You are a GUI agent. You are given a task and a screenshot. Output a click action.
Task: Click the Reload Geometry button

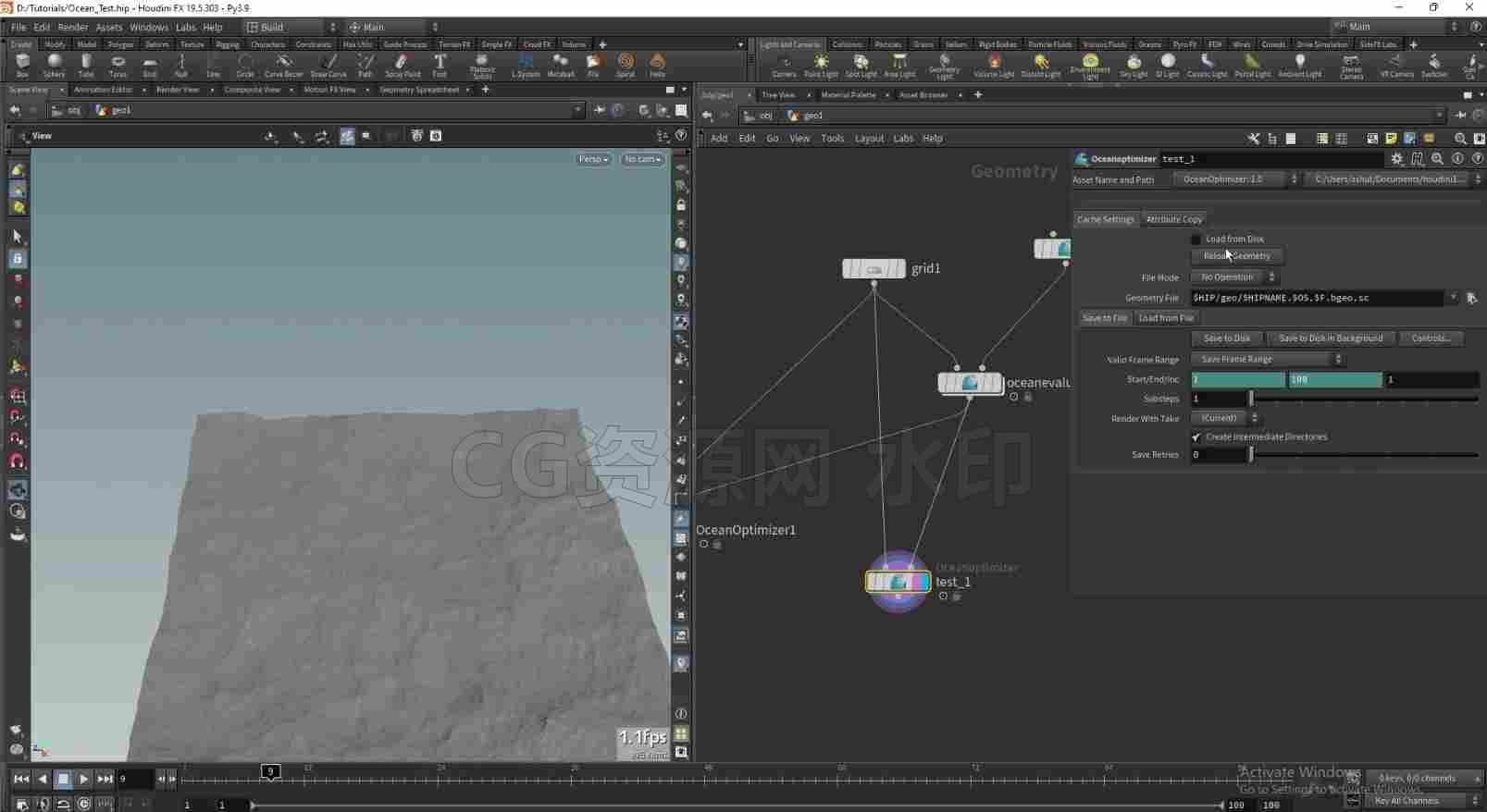click(1236, 256)
